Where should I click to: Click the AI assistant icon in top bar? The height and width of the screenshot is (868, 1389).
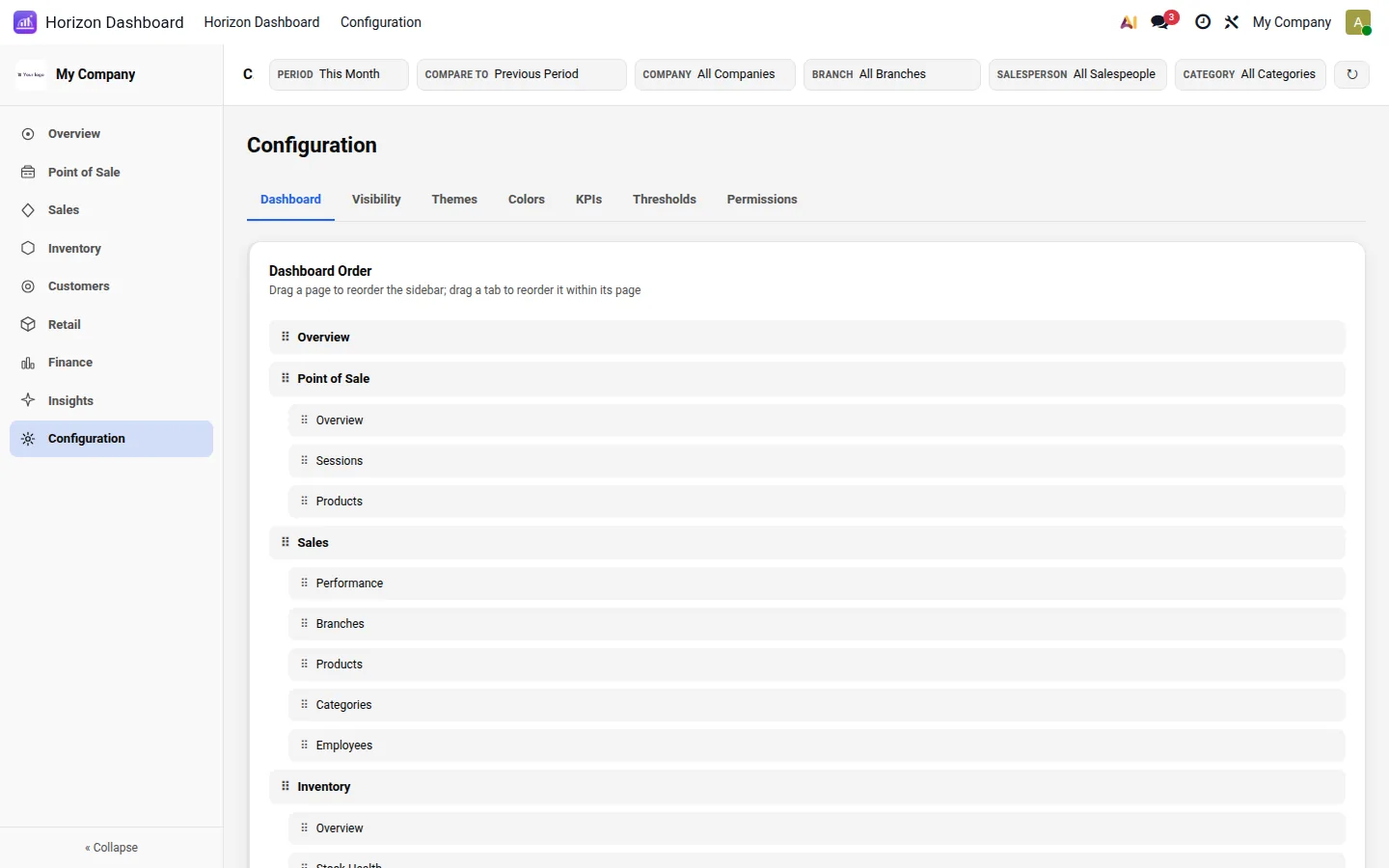[x=1129, y=22]
